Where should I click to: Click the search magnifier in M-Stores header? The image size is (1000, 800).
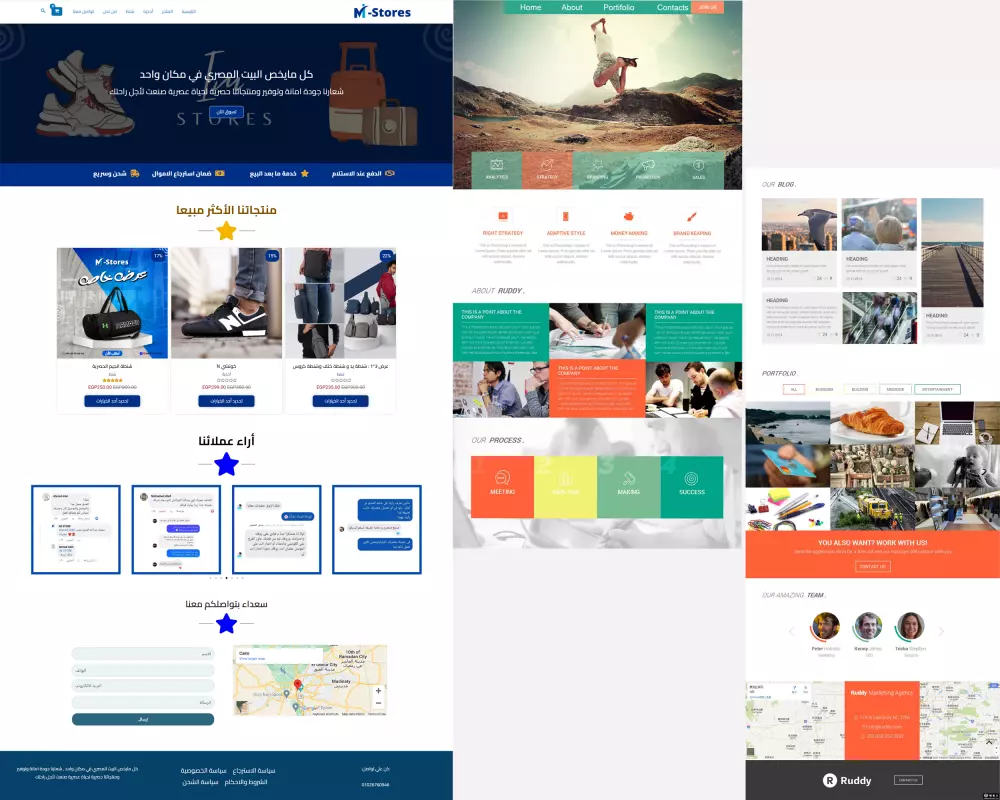(x=43, y=11)
